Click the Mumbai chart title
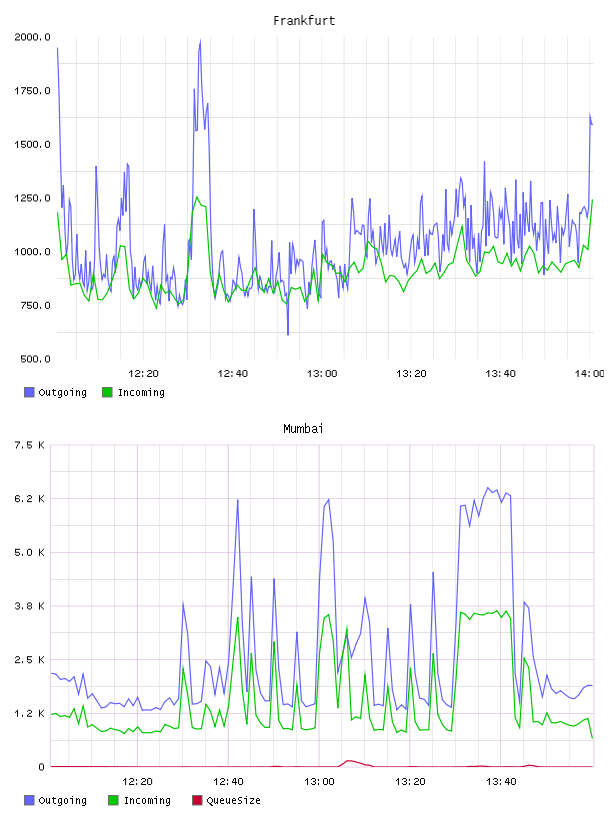This screenshot has width=608, height=816. point(303,429)
